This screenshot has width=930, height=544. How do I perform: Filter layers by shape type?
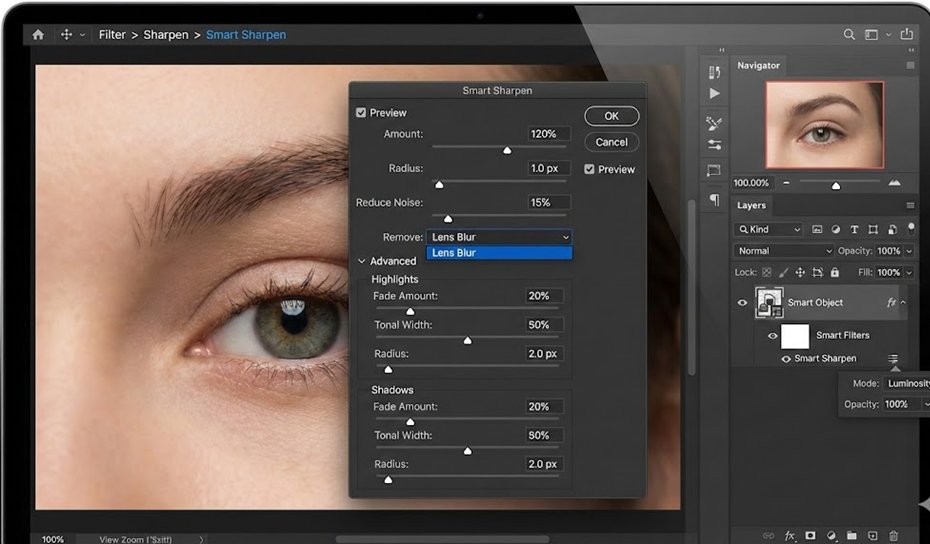tap(873, 230)
